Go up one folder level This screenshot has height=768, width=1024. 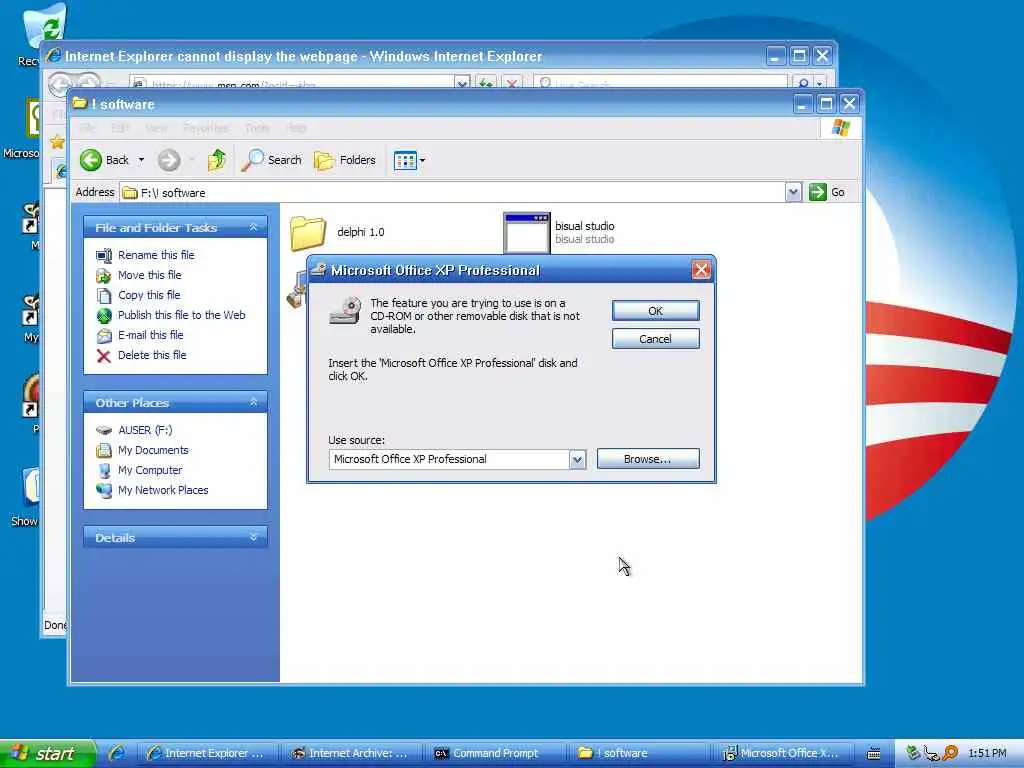[217, 160]
